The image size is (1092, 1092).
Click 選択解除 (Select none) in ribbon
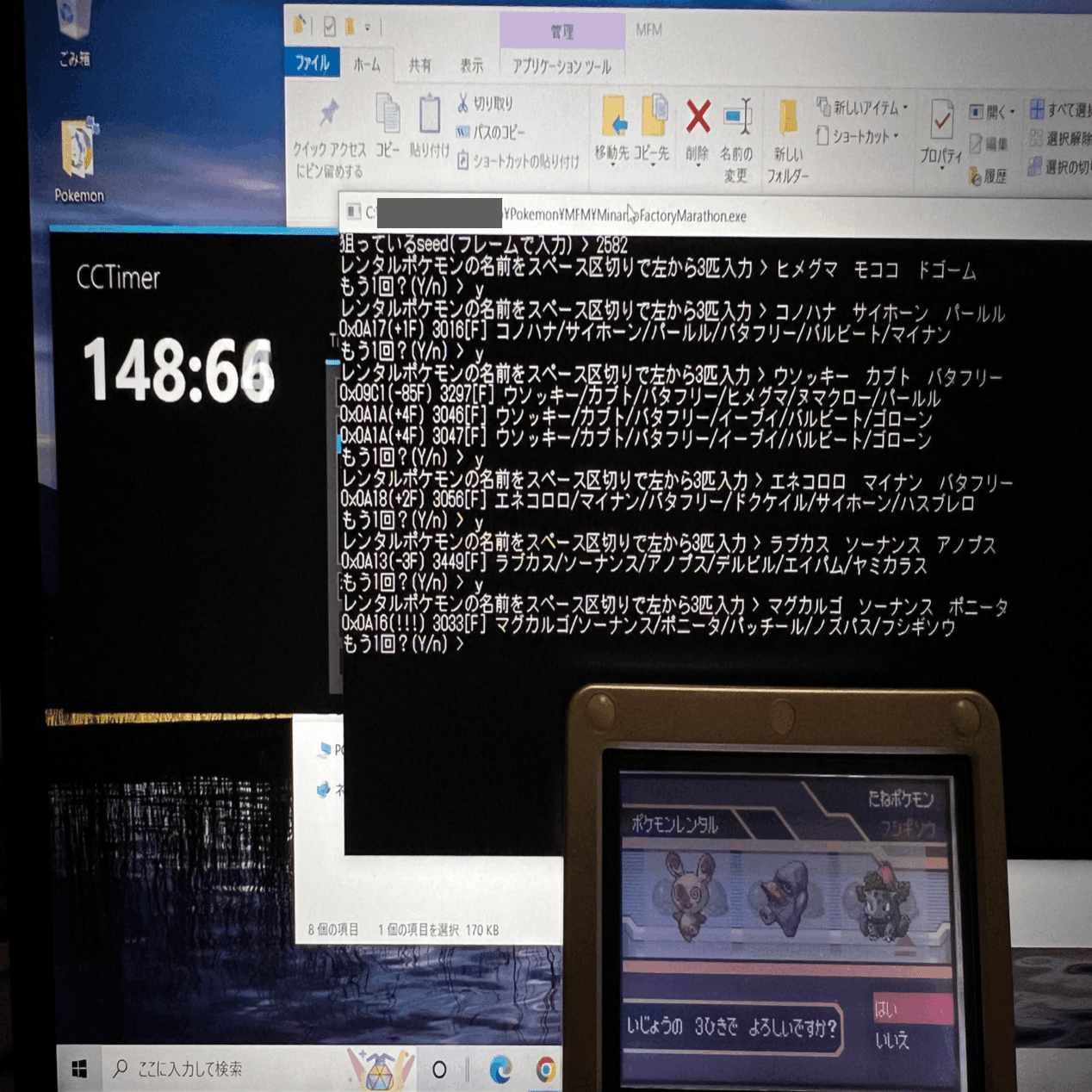click(1061, 138)
